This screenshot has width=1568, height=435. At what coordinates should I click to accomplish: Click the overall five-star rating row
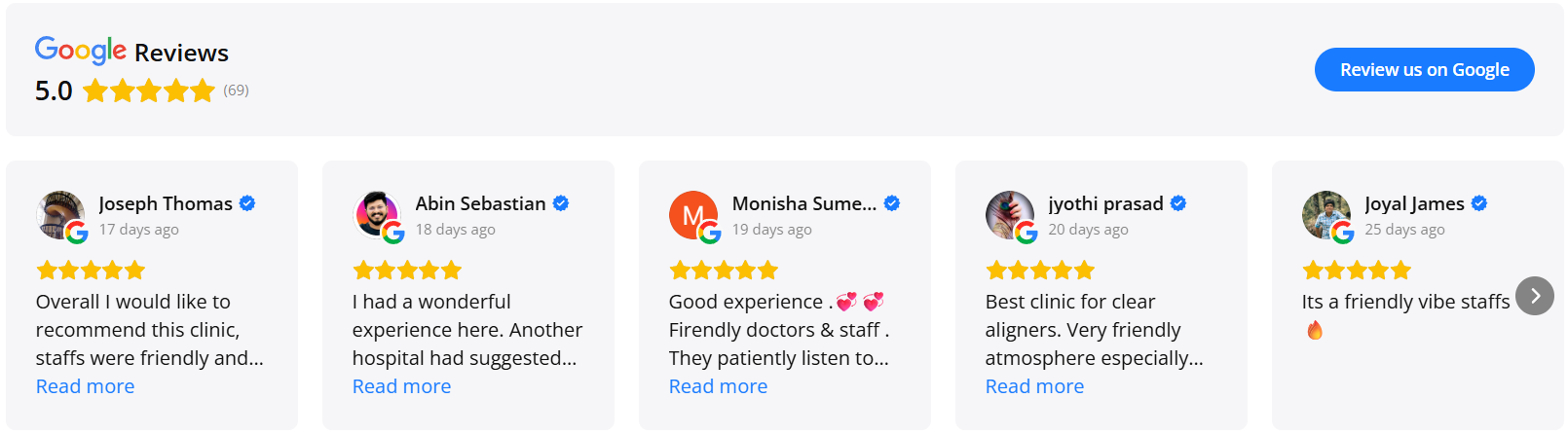tap(149, 91)
